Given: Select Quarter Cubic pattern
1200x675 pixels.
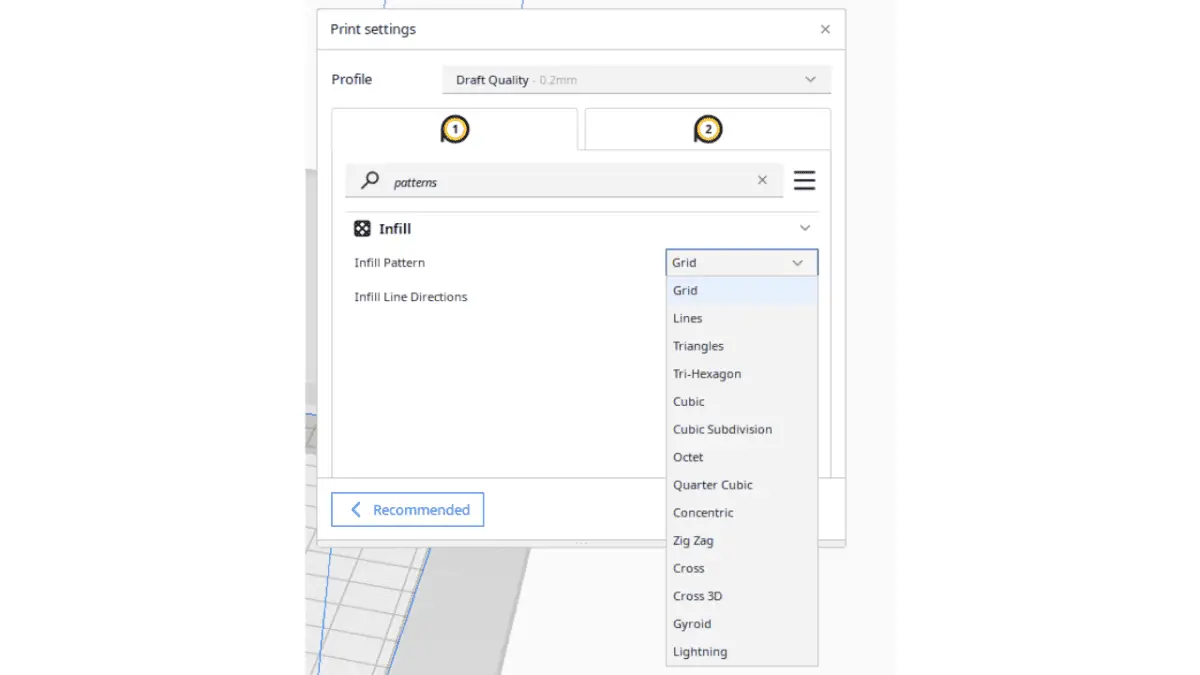Looking at the screenshot, I should point(713,485).
